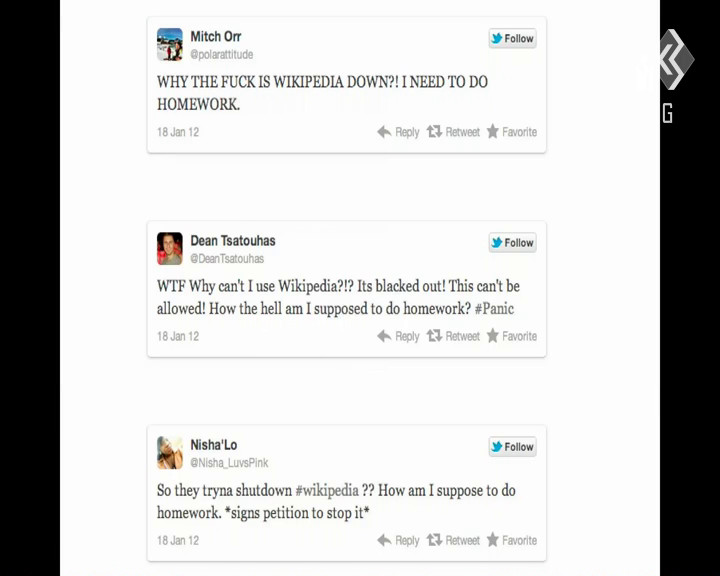Open the #Panic hashtag link
Viewport: 720px width, 576px height.
coord(494,309)
